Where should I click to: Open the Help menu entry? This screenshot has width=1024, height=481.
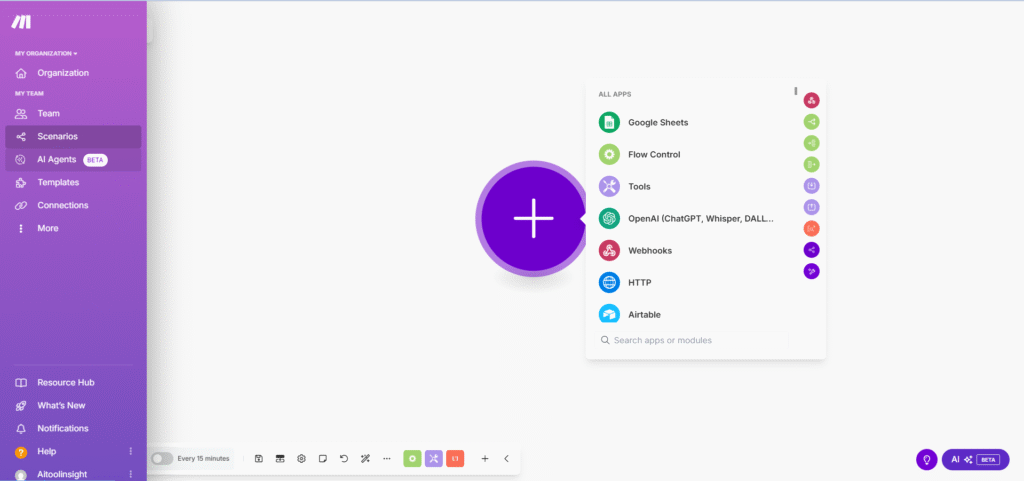tap(46, 452)
